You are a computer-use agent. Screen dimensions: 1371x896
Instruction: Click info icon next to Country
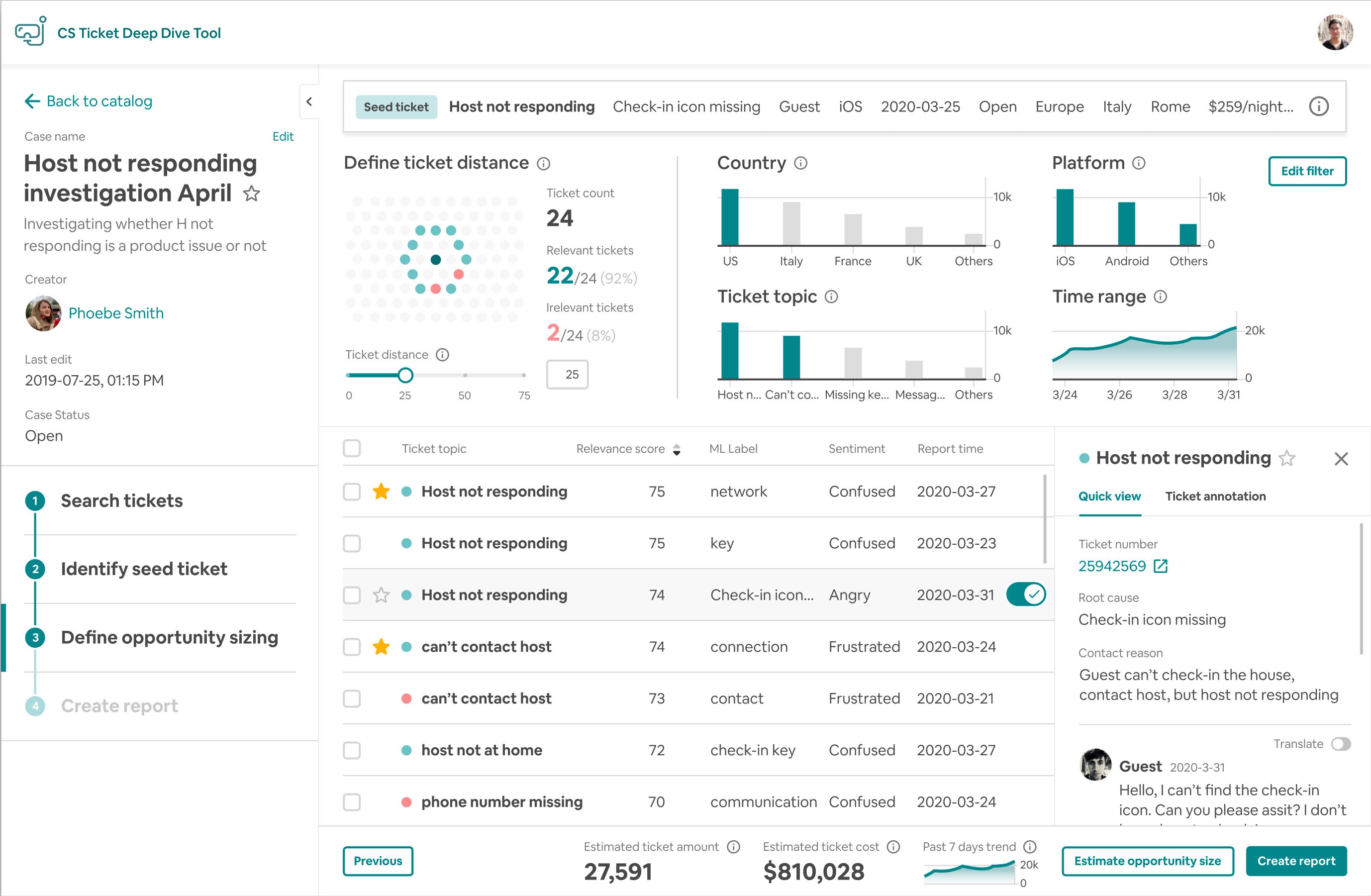[801, 163]
